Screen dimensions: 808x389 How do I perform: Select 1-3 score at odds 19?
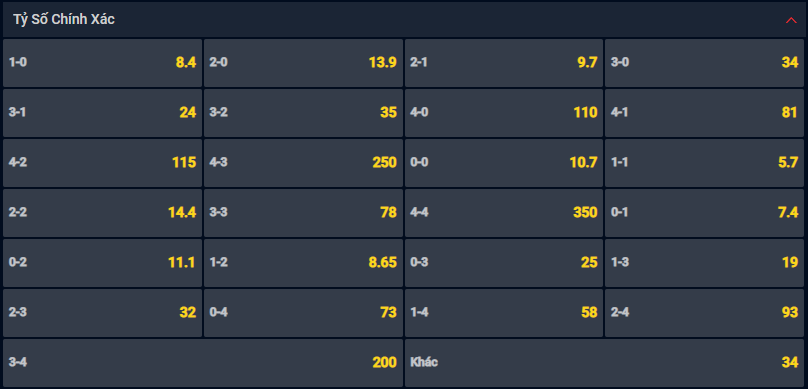coord(704,263)
